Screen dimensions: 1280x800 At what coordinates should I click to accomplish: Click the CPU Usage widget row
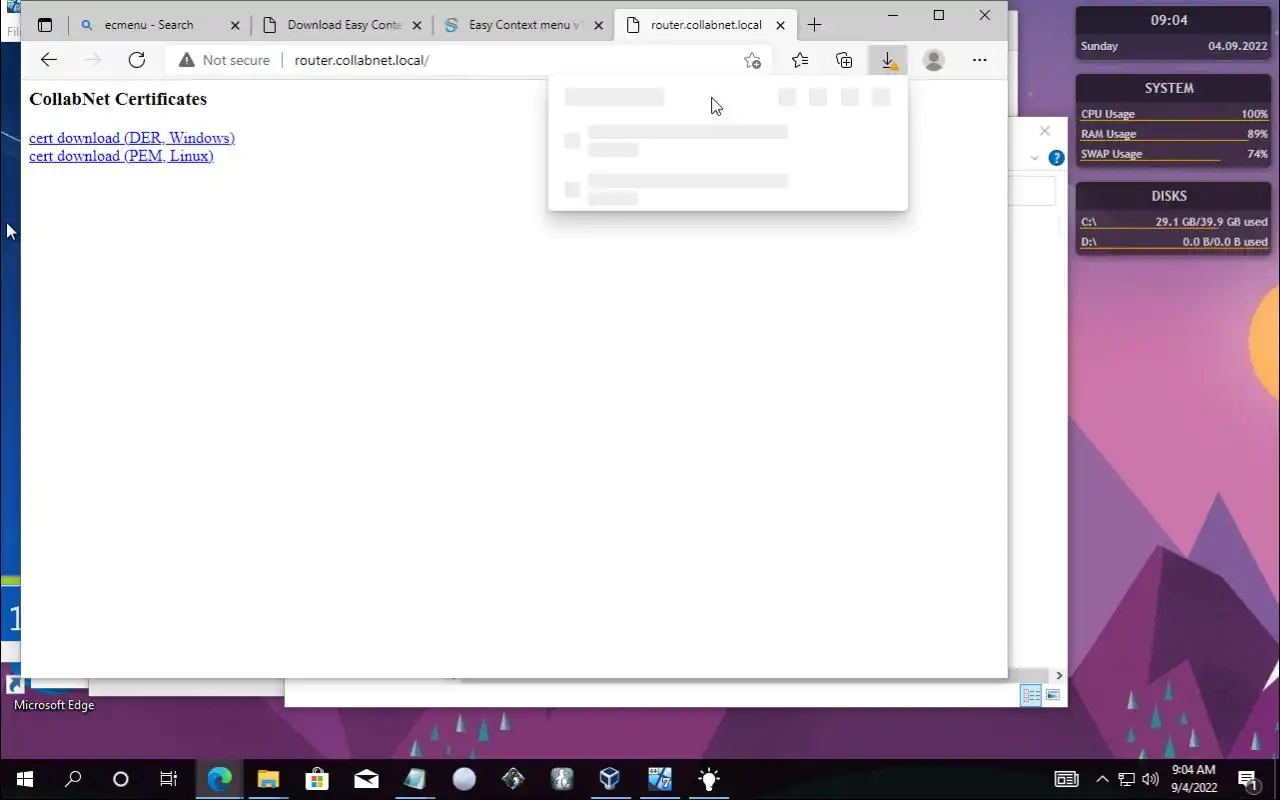pyautogui.click(x=1174, y=114)
